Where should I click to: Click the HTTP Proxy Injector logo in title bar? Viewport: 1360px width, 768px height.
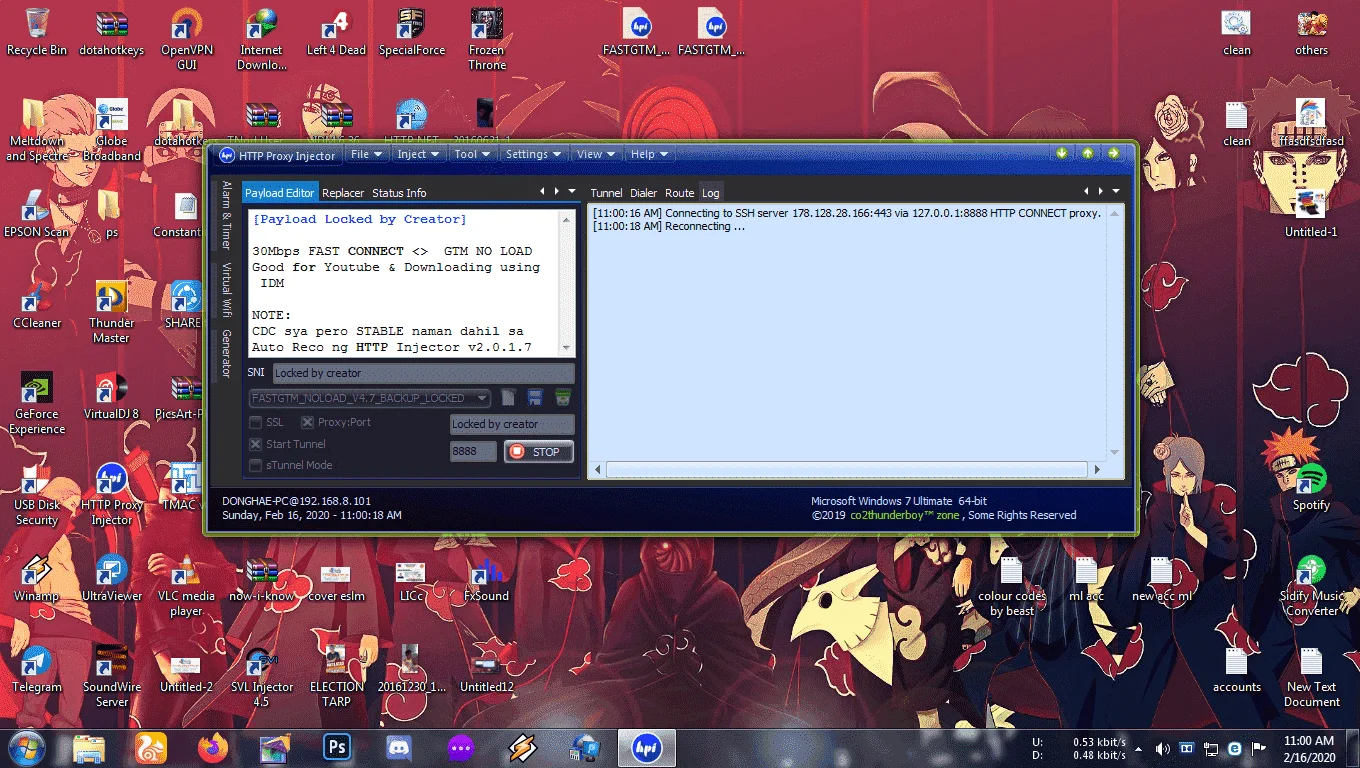[227, 155]
